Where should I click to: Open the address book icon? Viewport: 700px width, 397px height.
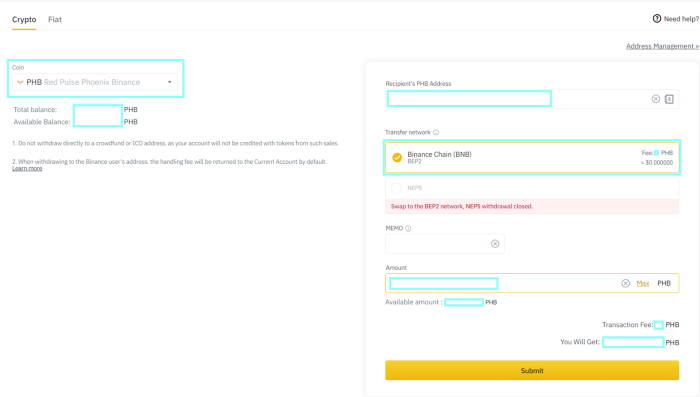[669, 99]
